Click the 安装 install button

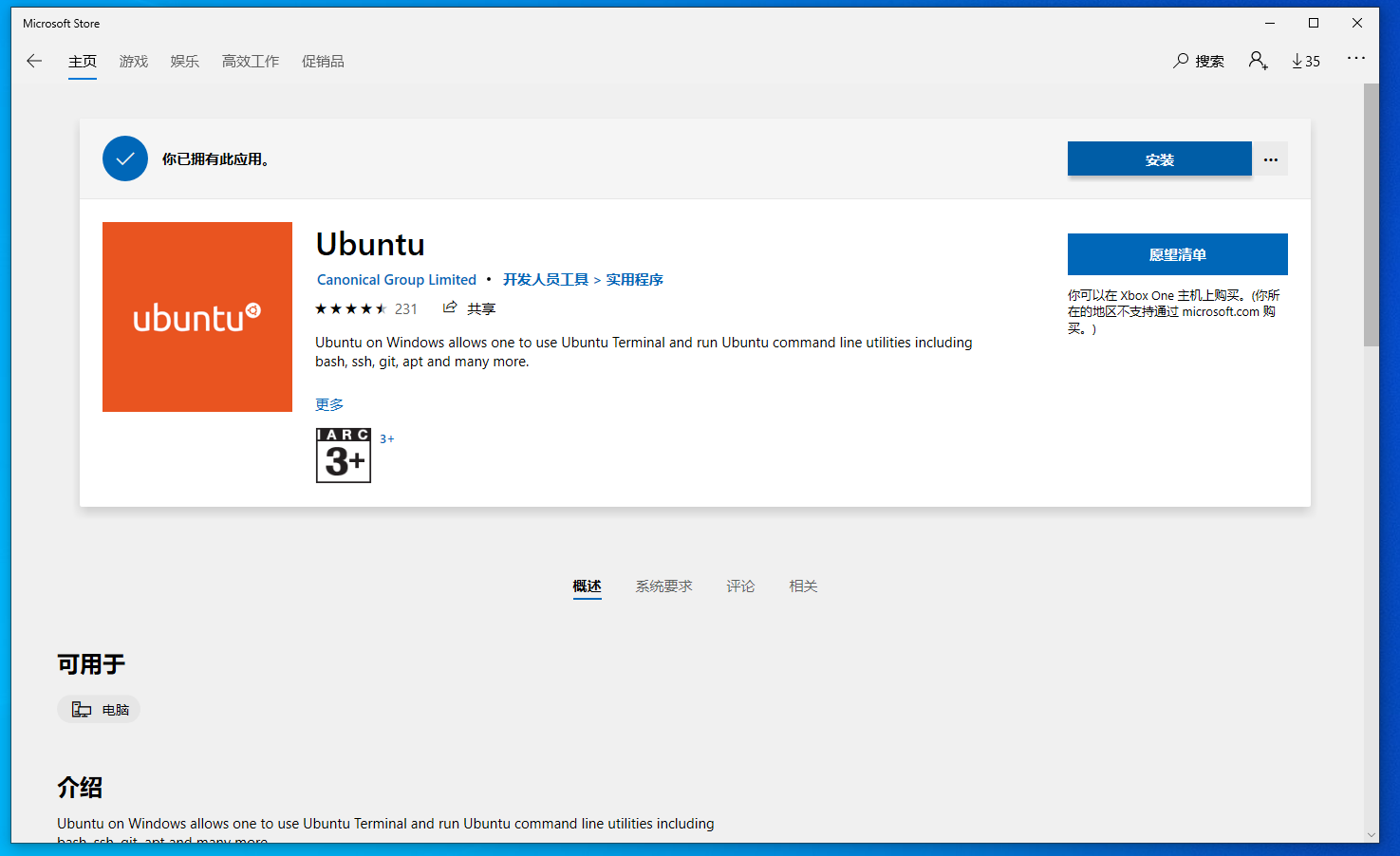(1159, 158)
